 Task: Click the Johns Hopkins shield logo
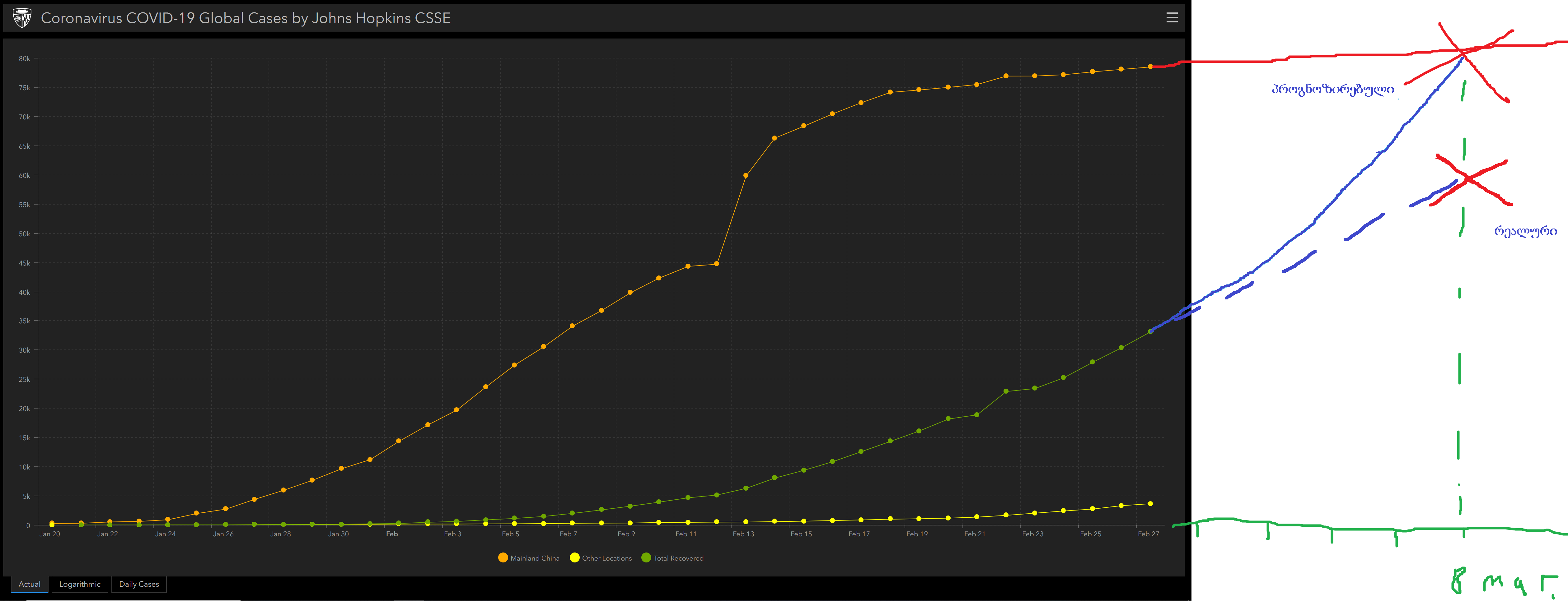pos(22,18)
